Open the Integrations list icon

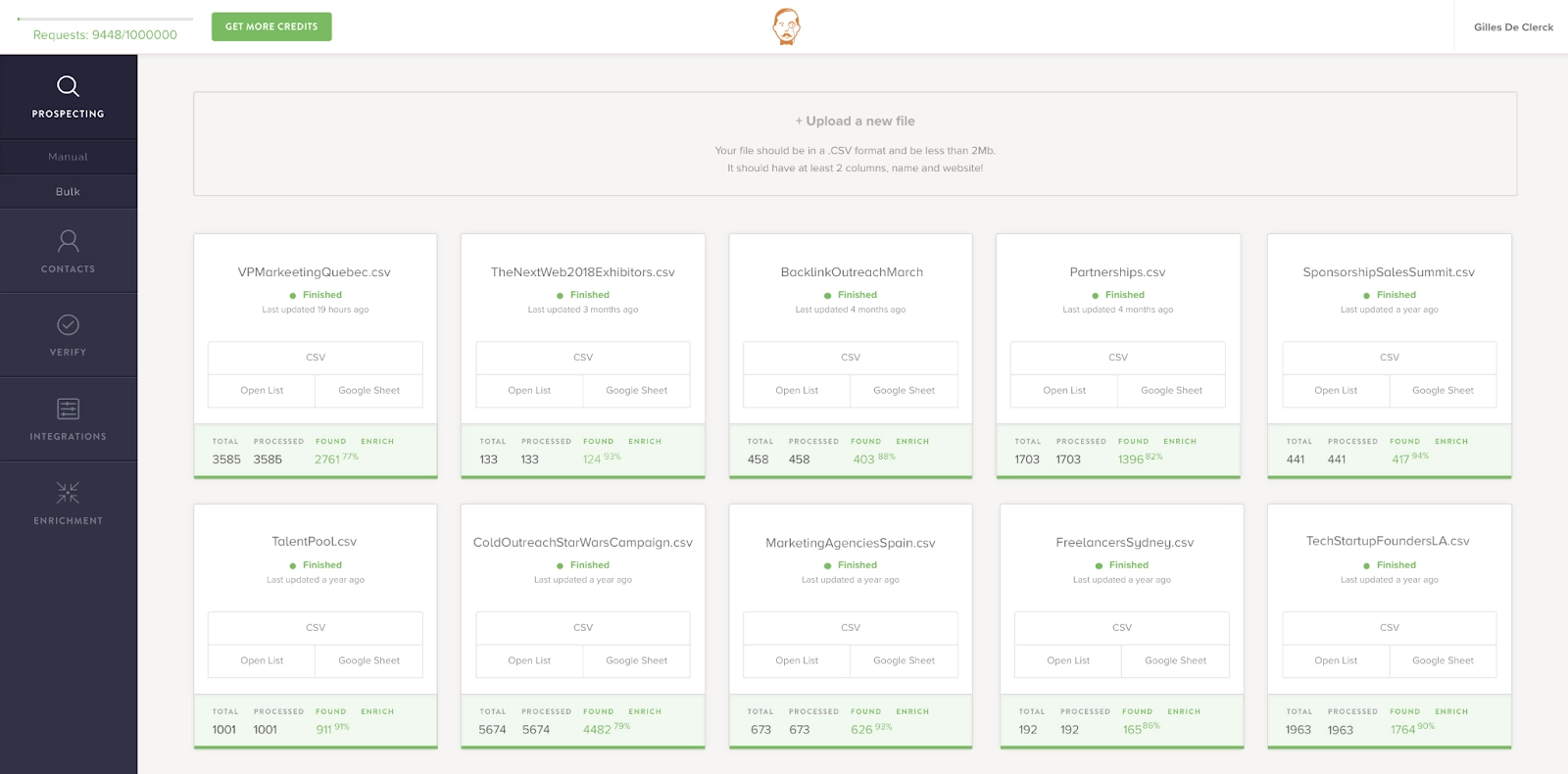tap(68, 409)
